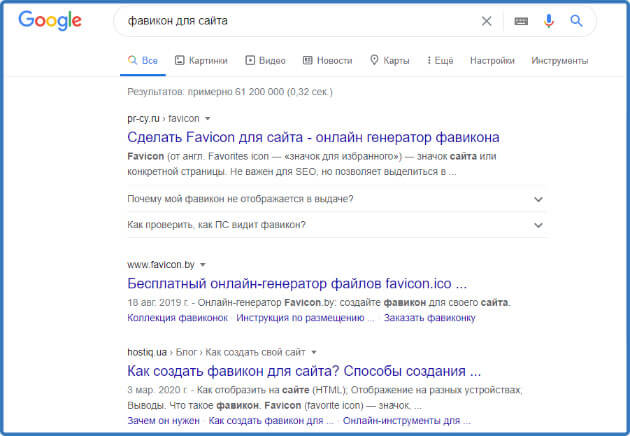Open the on-screen keyboard icon

point(521,21)
